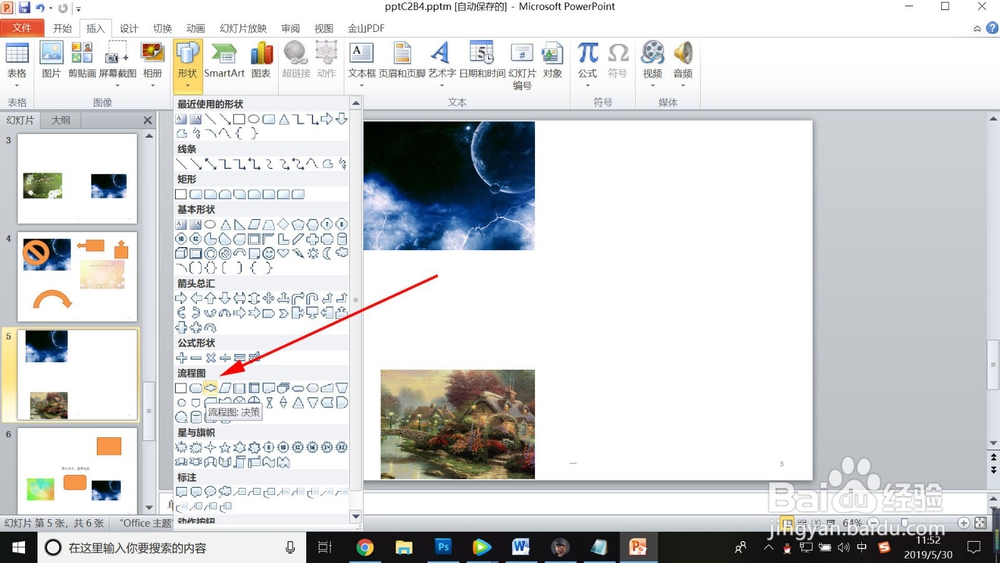1000x563 pixels.
Task: Open the Picture insert tool
Action: pos(51,60)
